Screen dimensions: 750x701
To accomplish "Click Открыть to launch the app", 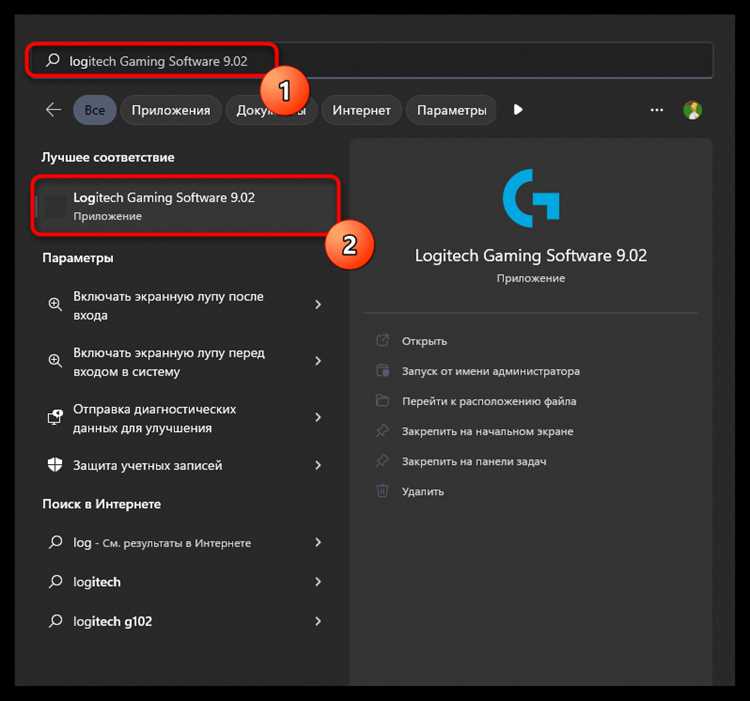I will point(424,341).
